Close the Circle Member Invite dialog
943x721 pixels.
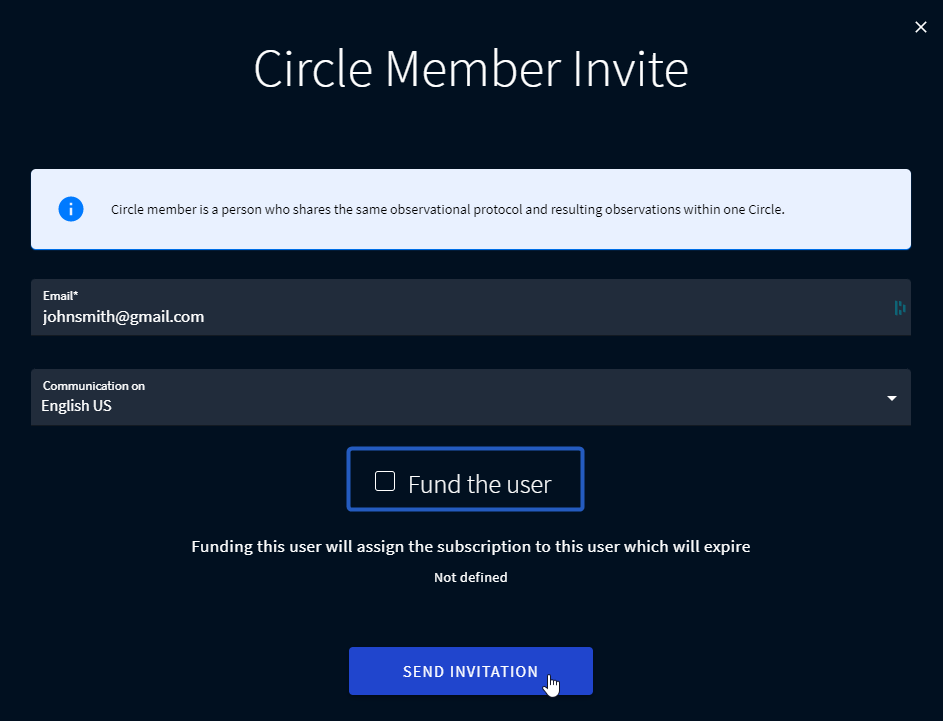(x=921, y=27)
